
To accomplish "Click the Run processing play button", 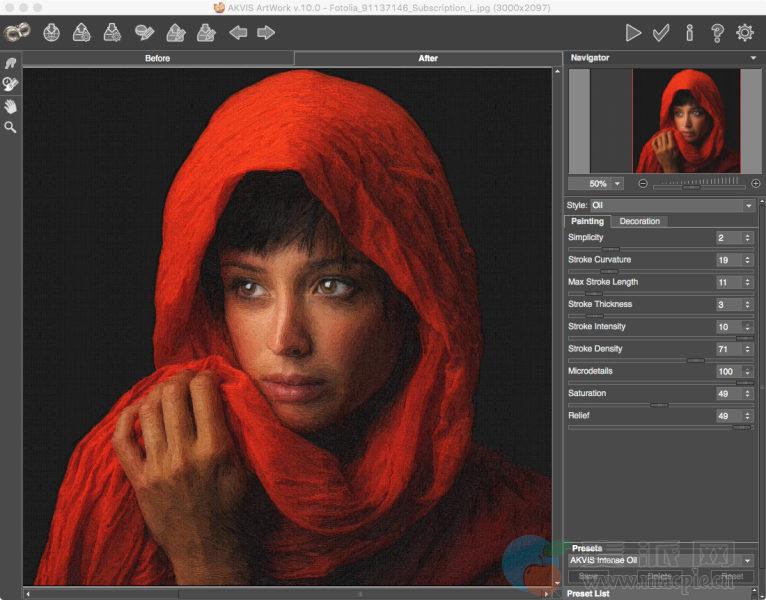I will (633, 33).
